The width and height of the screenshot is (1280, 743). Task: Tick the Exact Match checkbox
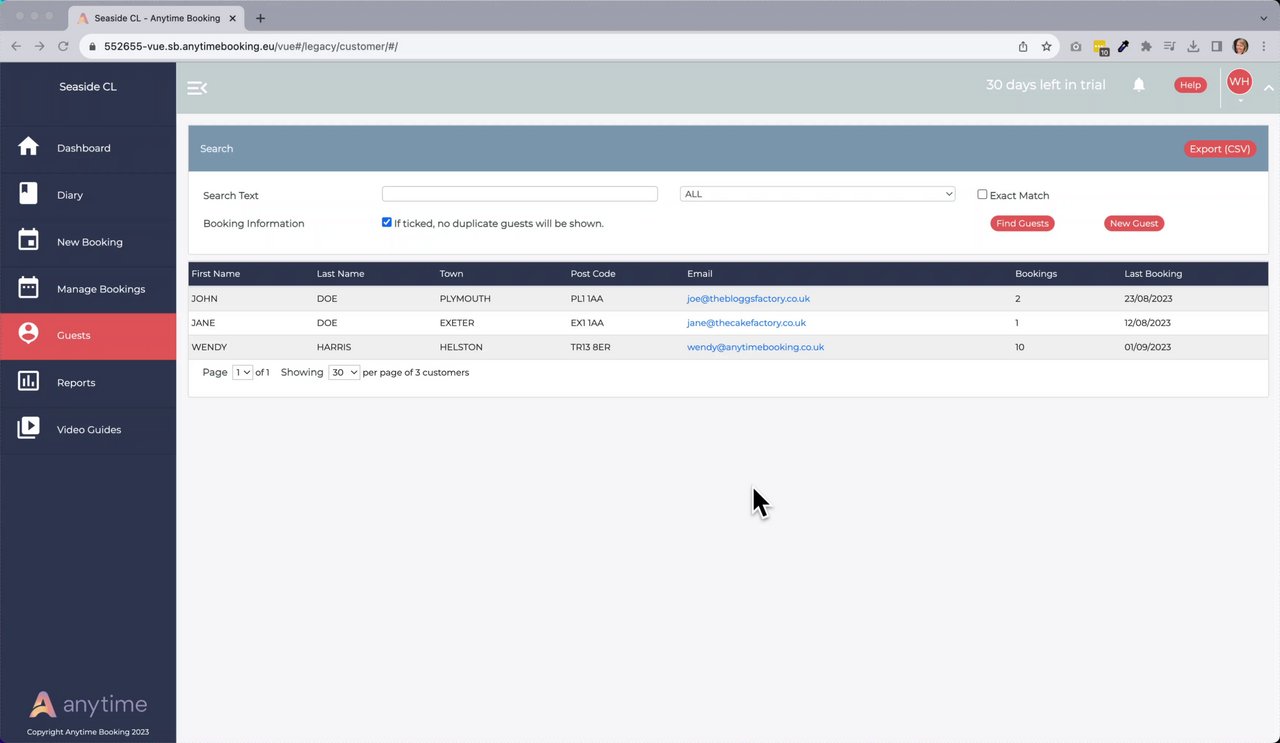(x=982, y=194)
